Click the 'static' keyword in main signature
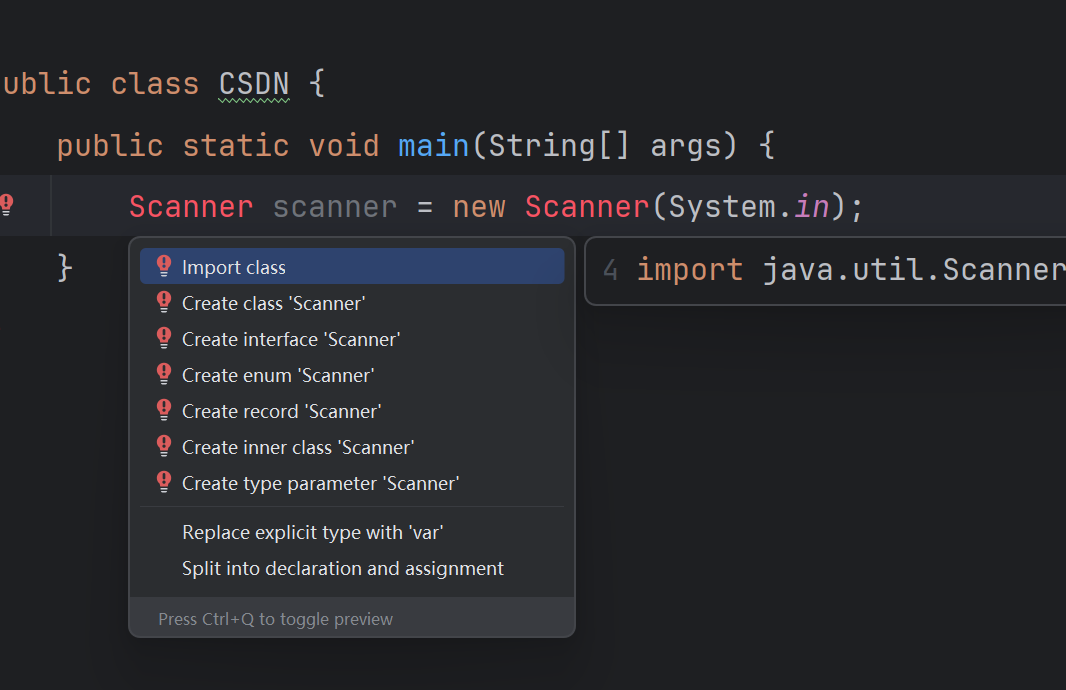1066x690 pixels. pos(236,146)
